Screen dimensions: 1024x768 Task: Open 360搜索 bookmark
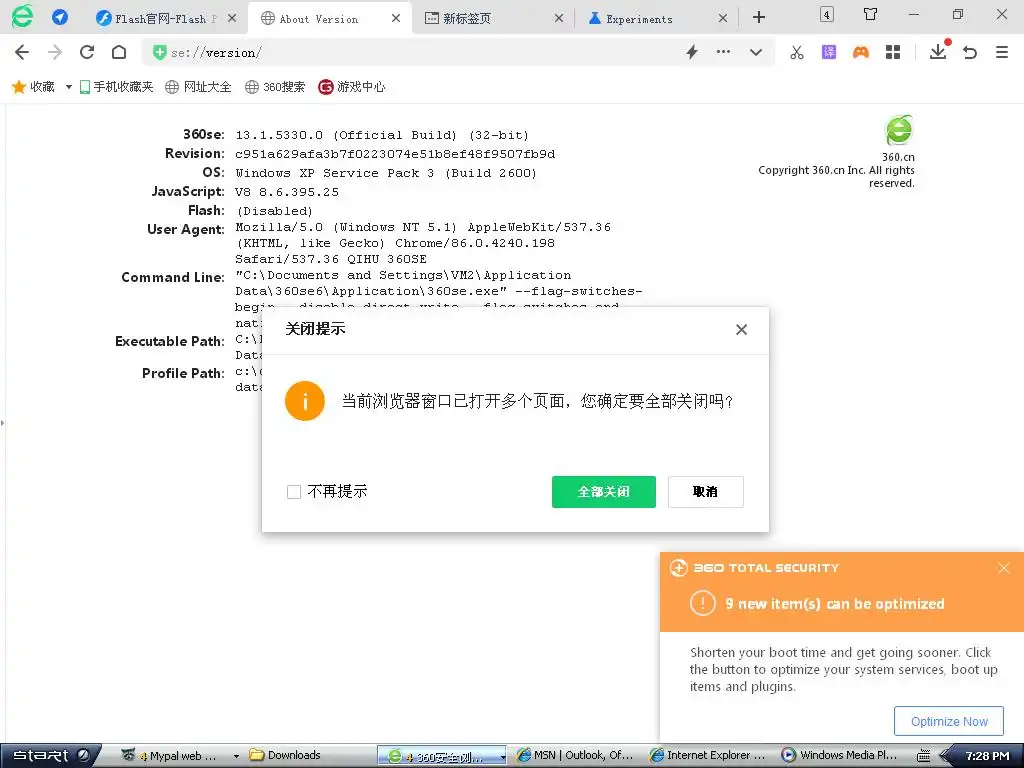[x=275, y=87]
